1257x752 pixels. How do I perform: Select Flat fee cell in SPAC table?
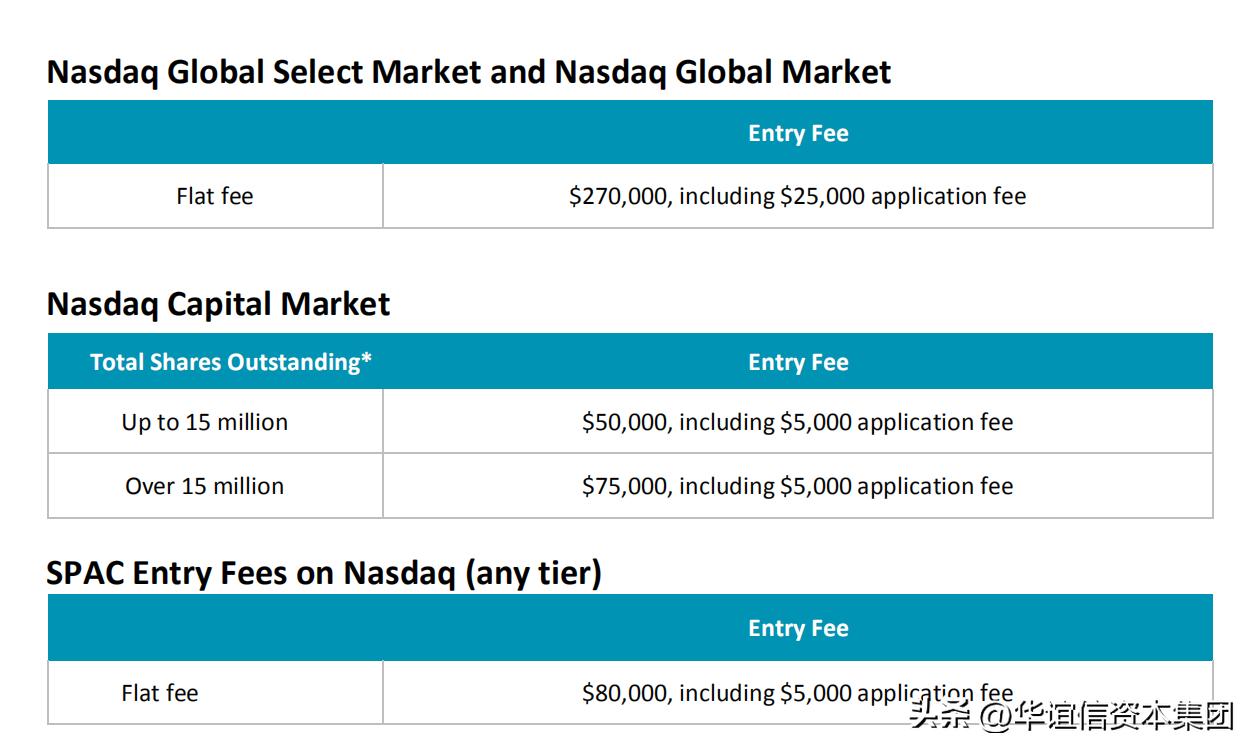pyautogui.click(x=160, y=693)
